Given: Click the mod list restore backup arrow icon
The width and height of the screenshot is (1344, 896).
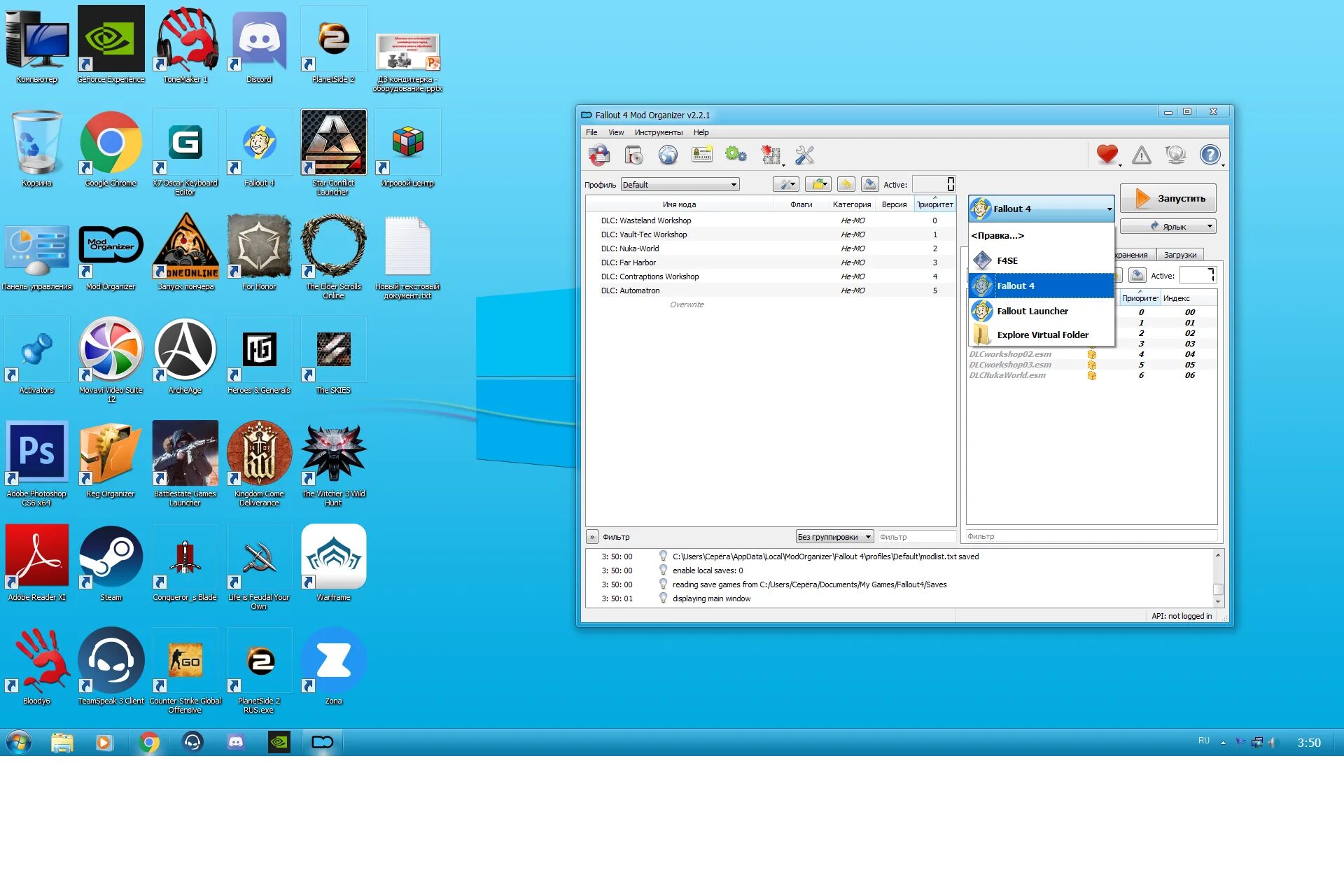Looking at the screenshot, I should point(846,184).
